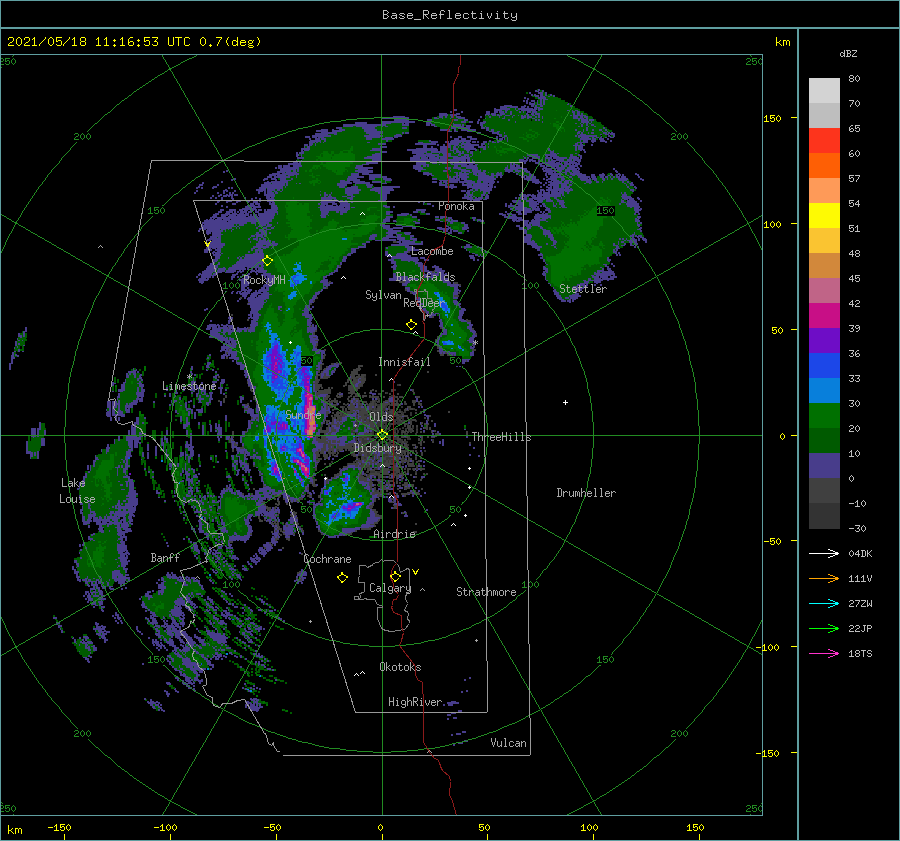Click the cyan 27ZW arrow in legend
Screen dimensions: 900x841
[x=824, y=603]
